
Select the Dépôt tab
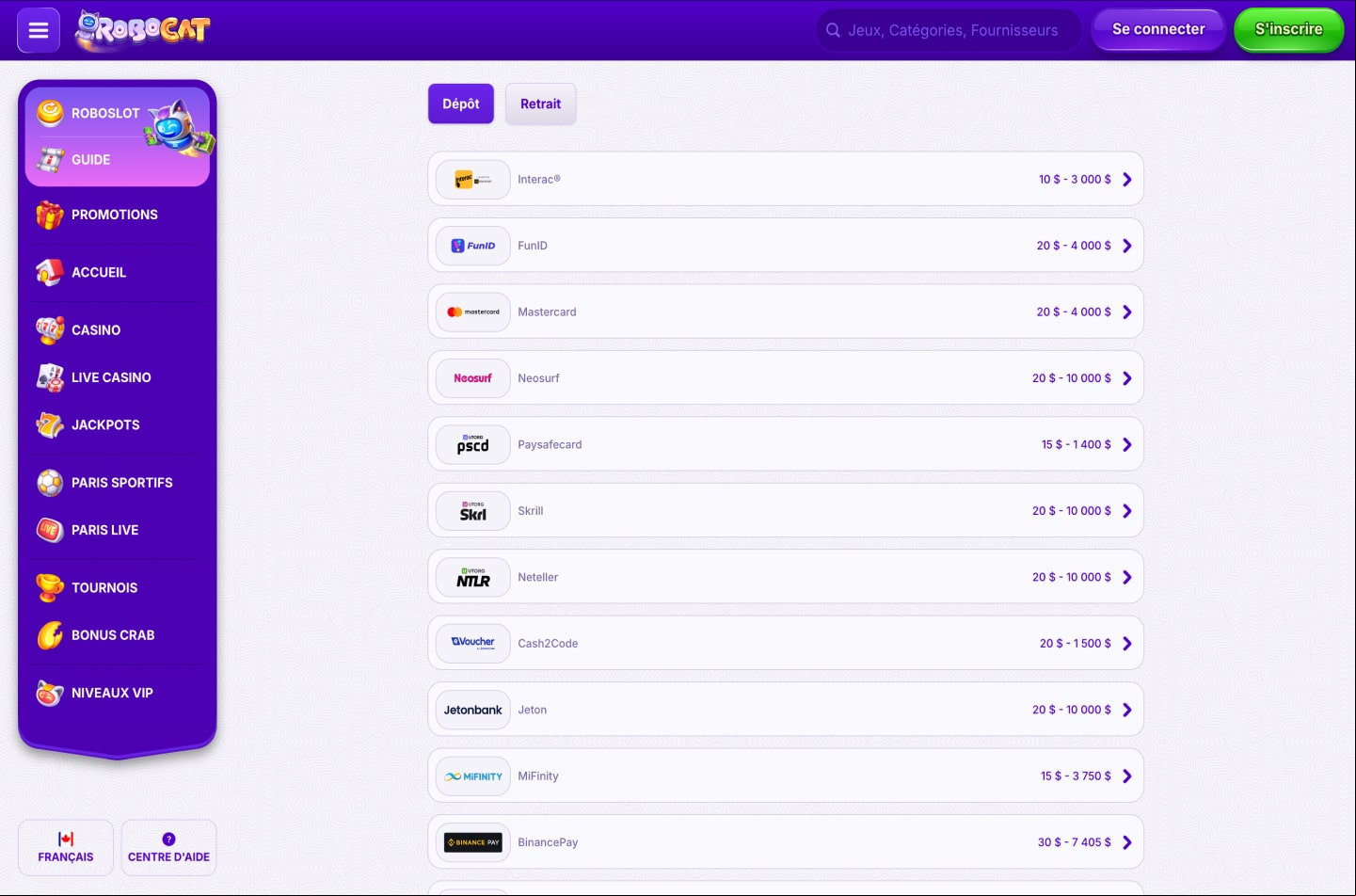[x=461, y=104]
